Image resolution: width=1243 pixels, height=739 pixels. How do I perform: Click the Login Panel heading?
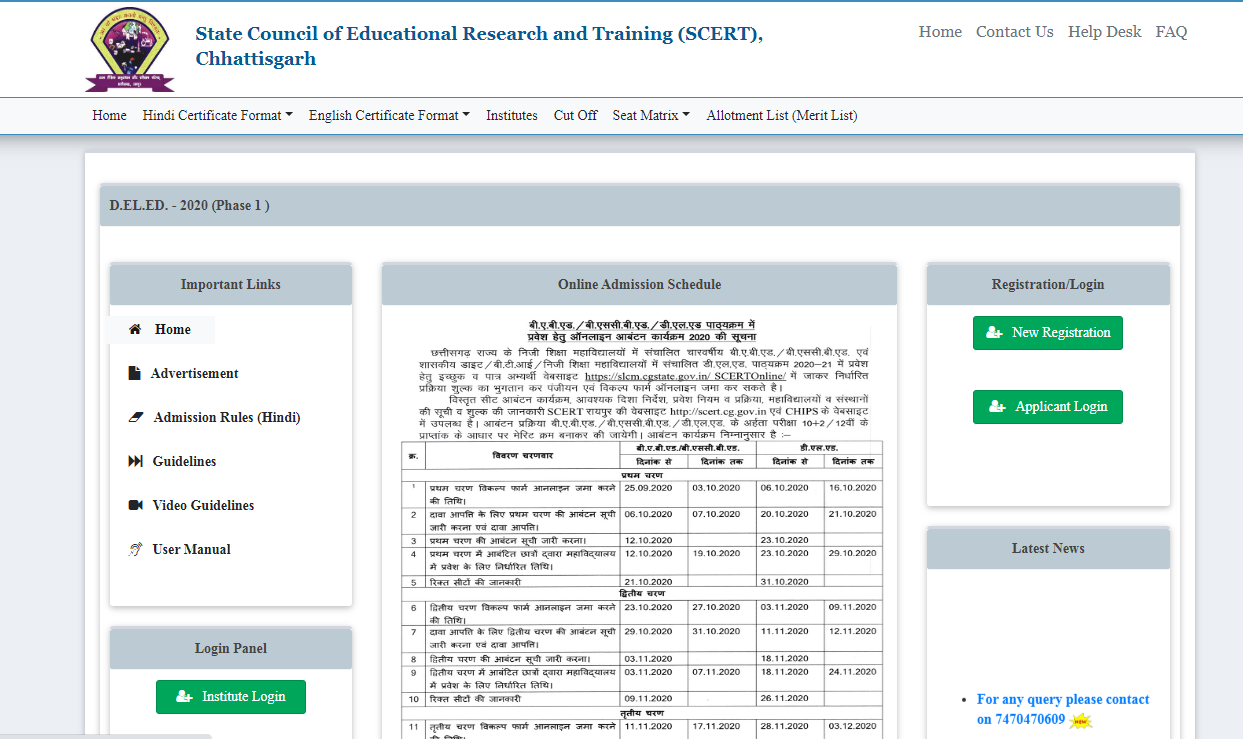point(231,648)
